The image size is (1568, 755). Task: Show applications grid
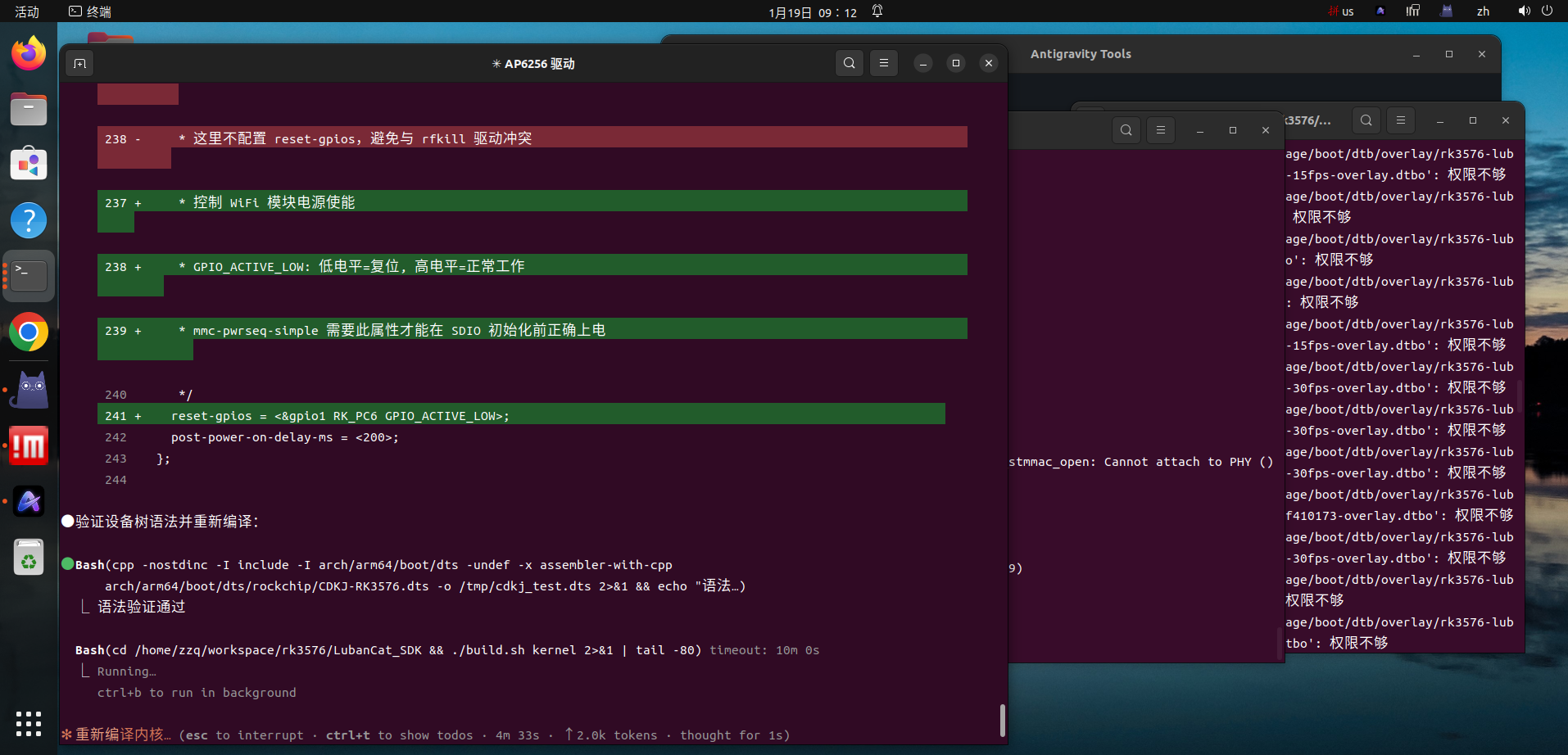click(29, 724)
